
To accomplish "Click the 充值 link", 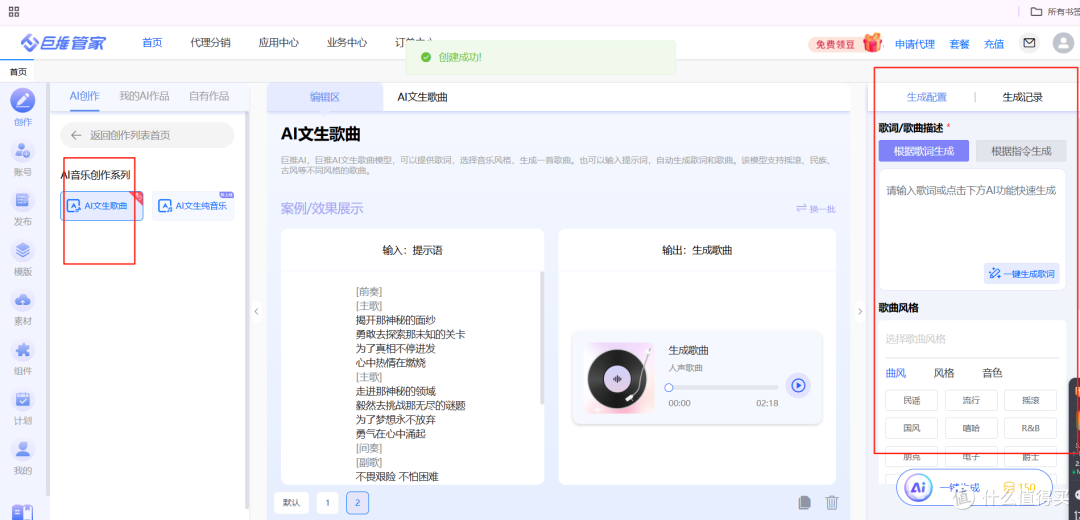I will coord(994,44).
